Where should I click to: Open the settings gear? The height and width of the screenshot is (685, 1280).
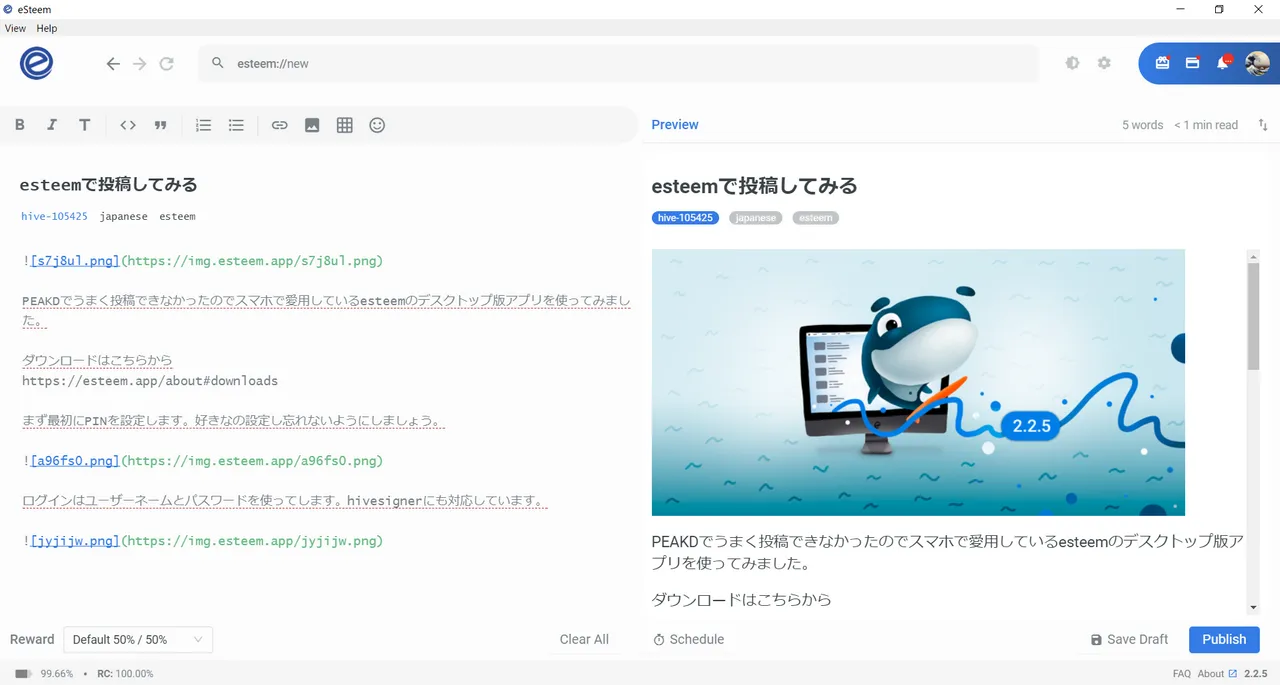coord(1104,63)
